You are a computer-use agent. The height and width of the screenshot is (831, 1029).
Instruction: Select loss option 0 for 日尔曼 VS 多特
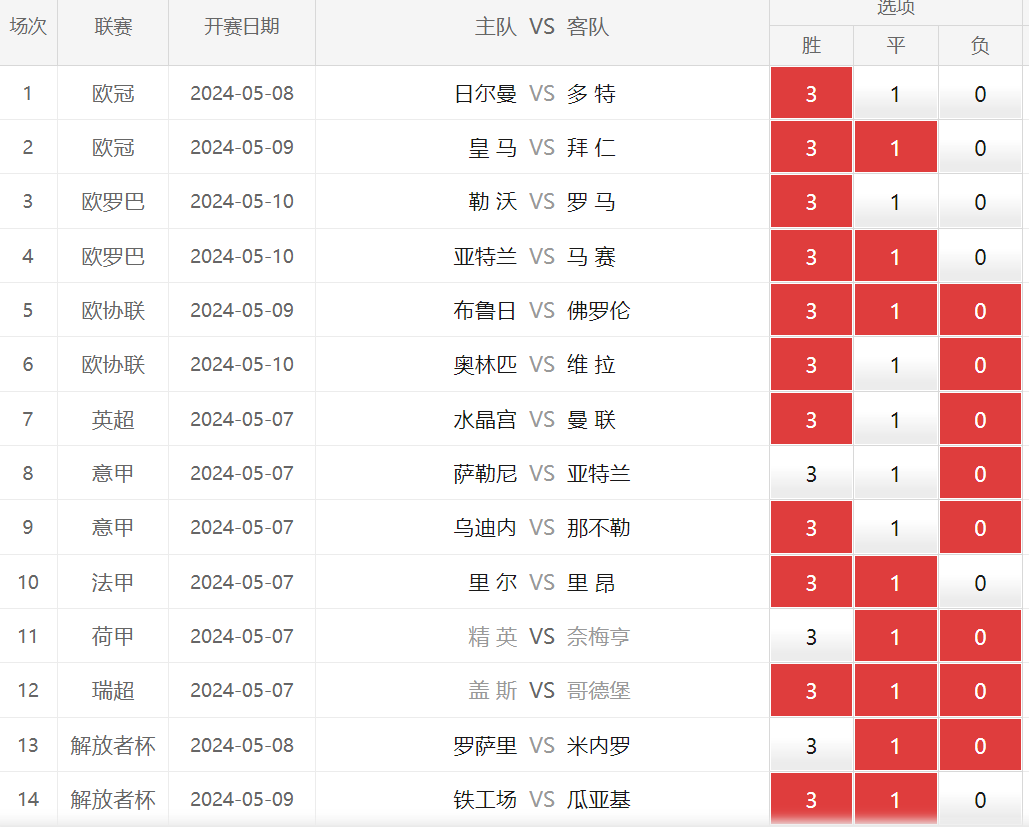[980, 93]
